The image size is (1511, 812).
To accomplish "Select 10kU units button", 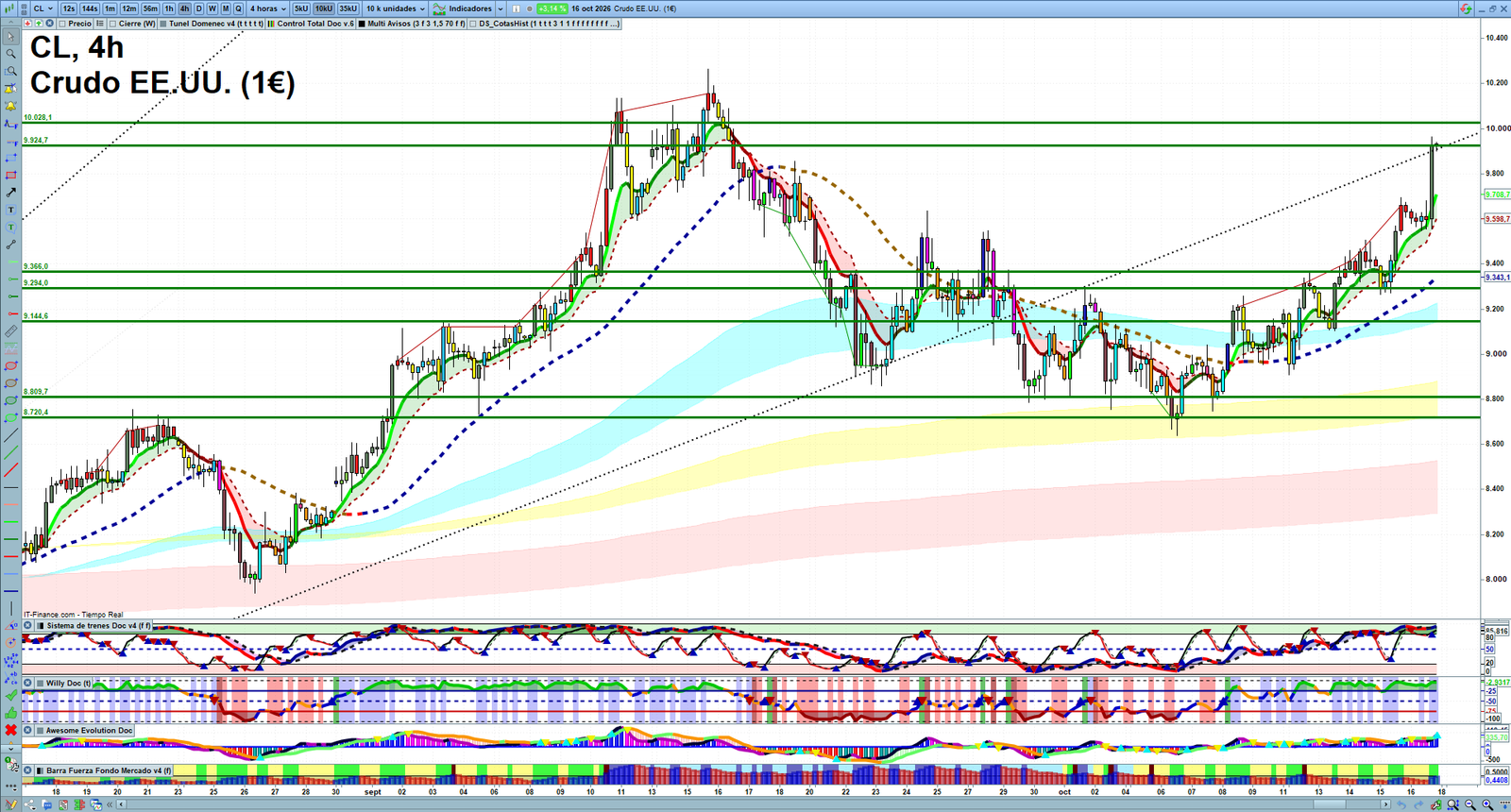I will click(324, 8).
